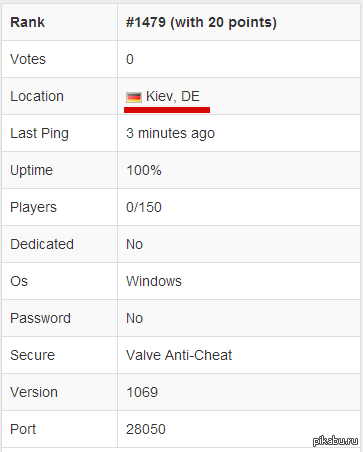The height and width of the screenshot is (452, 363).
Task: Click the red underline beneath Kiev, DE
Action: (167, 110)
